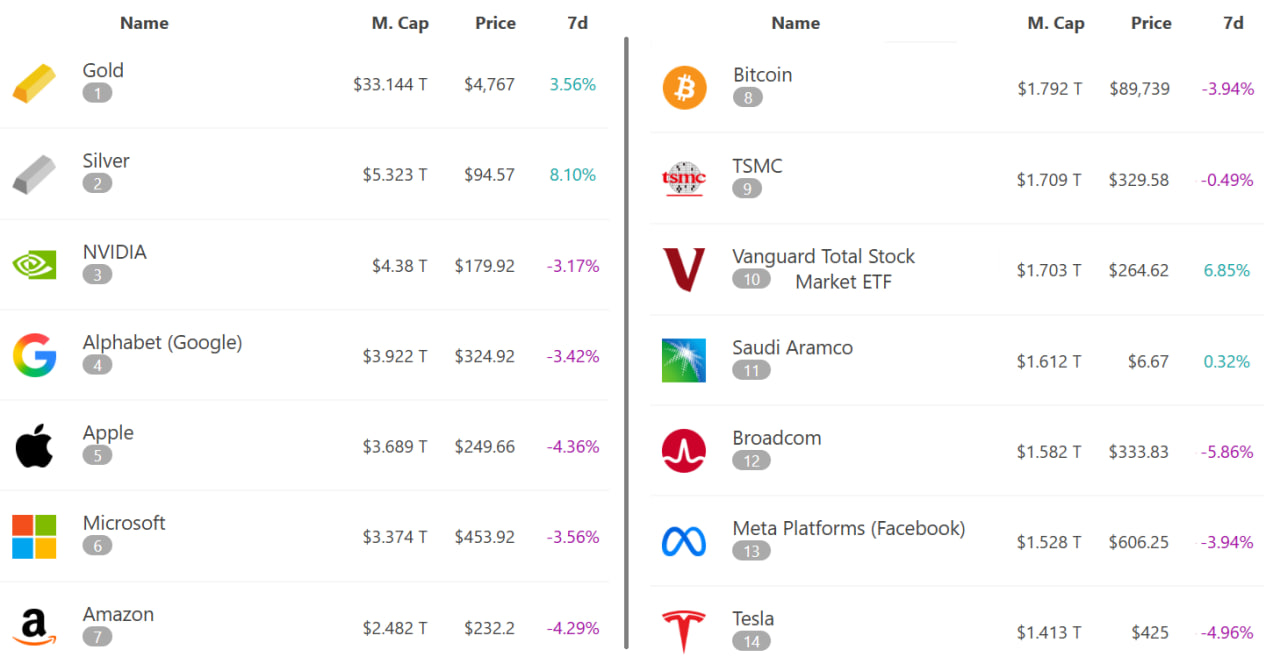This screenshot has width=1280, height=671.
Task: Sort by right Name column header
Action: 796,23
